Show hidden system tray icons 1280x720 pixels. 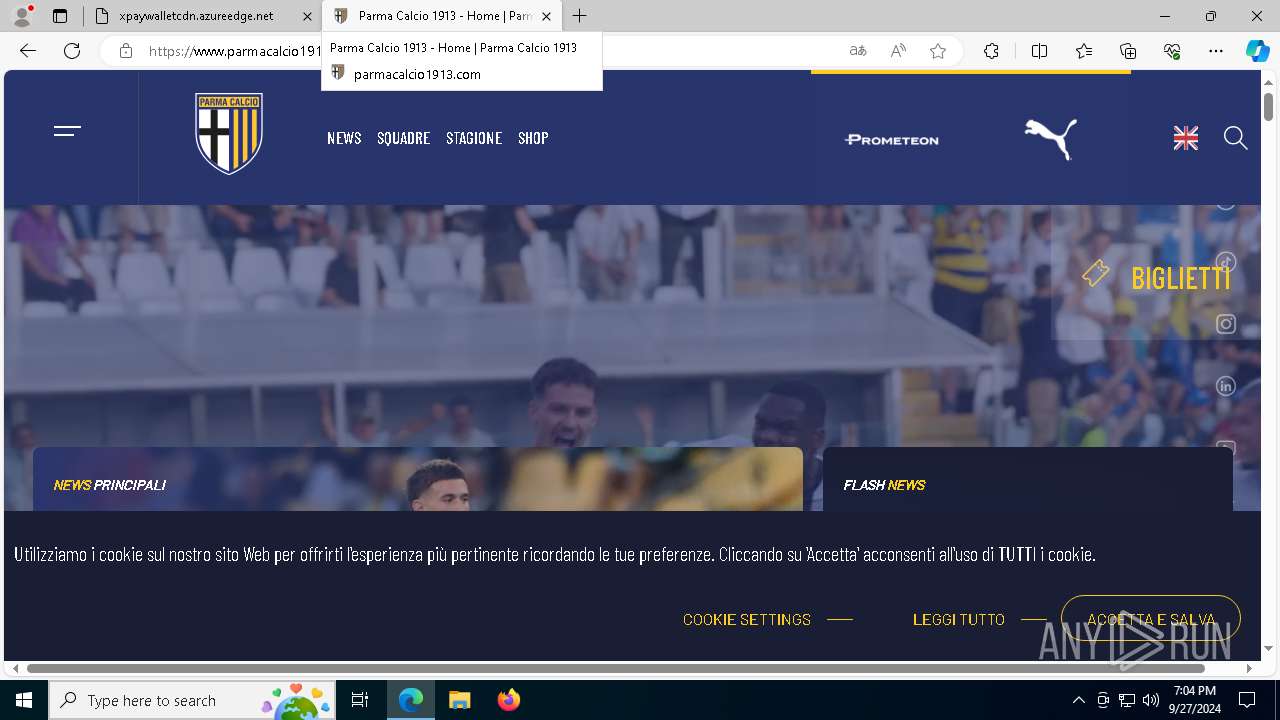point(1078,700)
